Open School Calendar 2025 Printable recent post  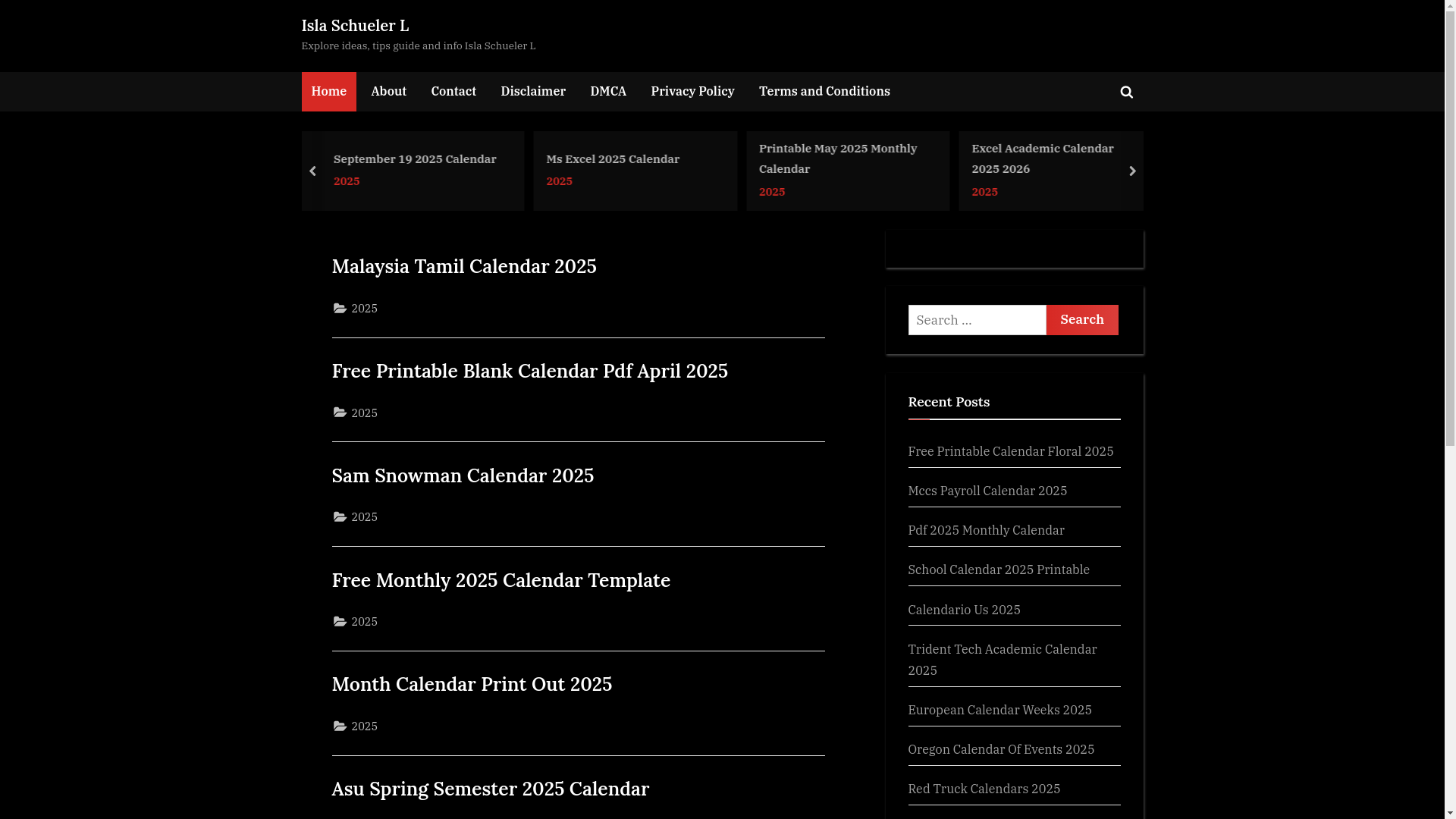point(999,570)
